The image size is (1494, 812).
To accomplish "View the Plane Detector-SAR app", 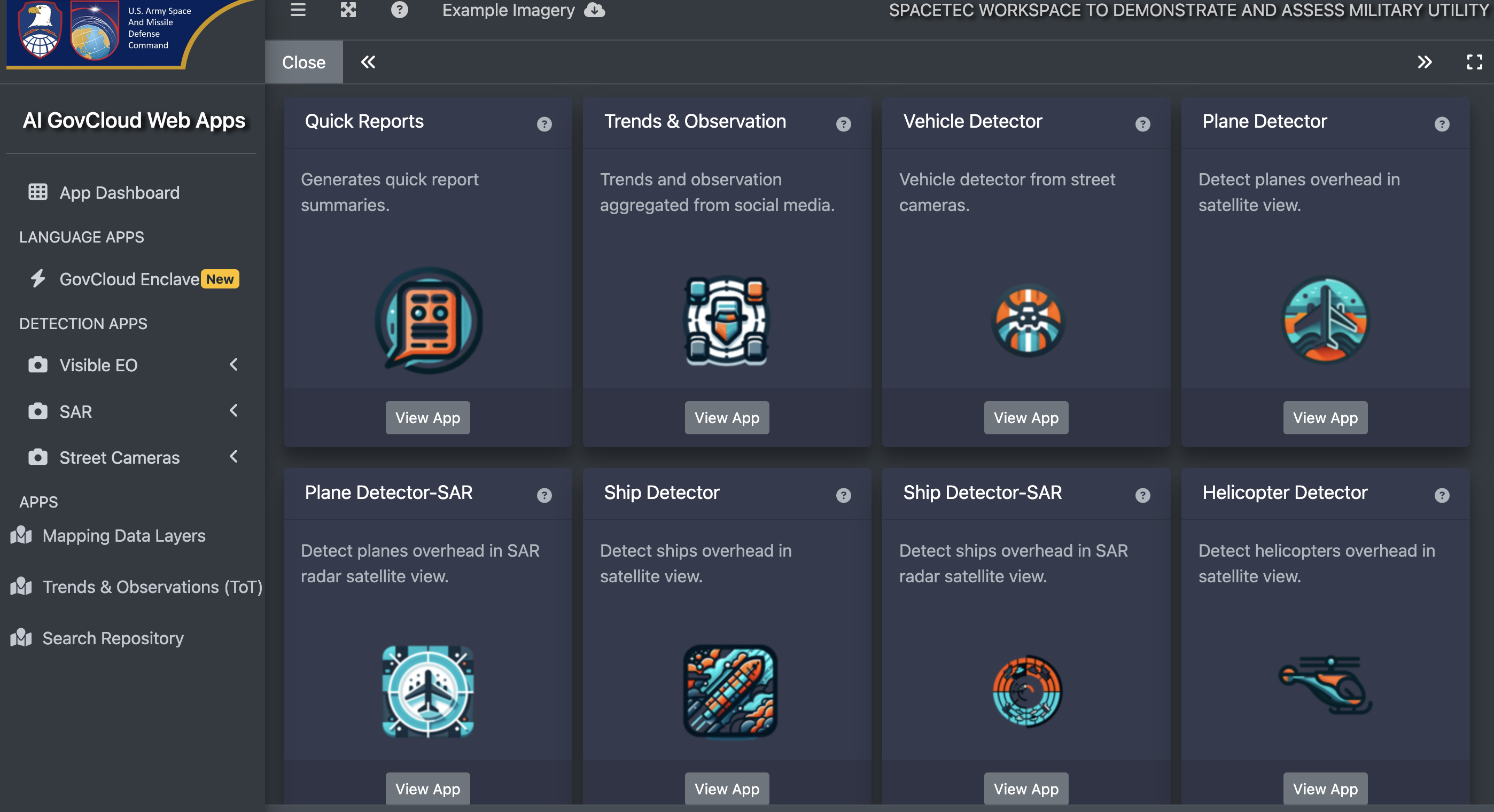I will pyautogui.click(x=428, y=789).
